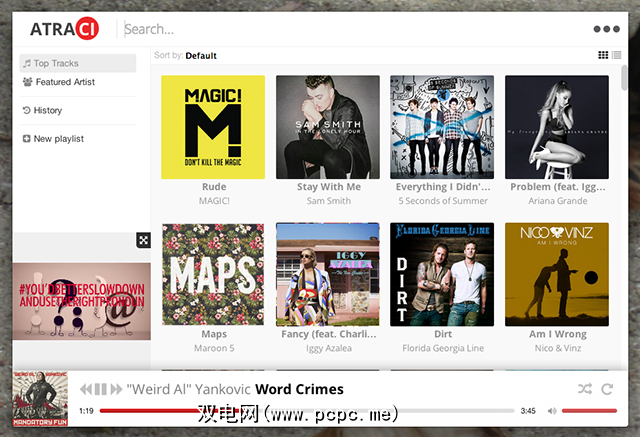The image size is (640, 437).
Task: Open the three-dot options menu
Action: [x=607, y=29]
